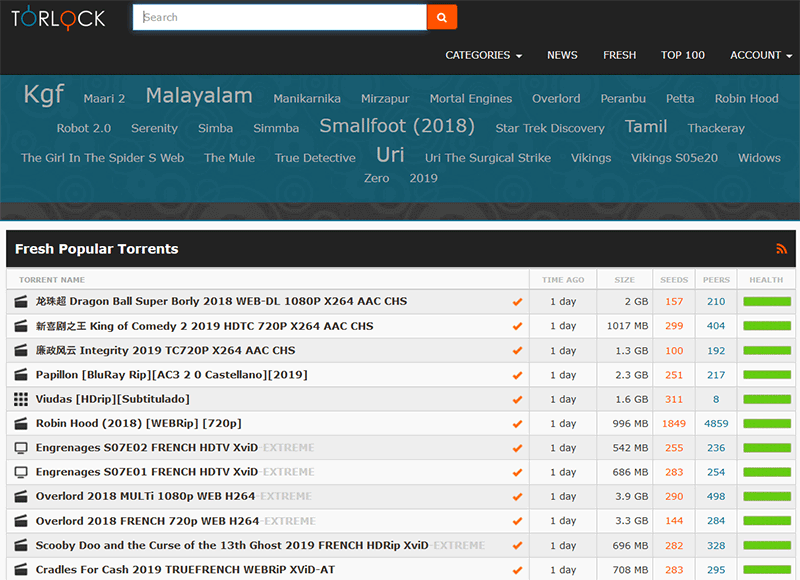This screenshot has height=580, width=800.
Task: Open the Fresh torrents page
Action: click(x=619, y=55)
